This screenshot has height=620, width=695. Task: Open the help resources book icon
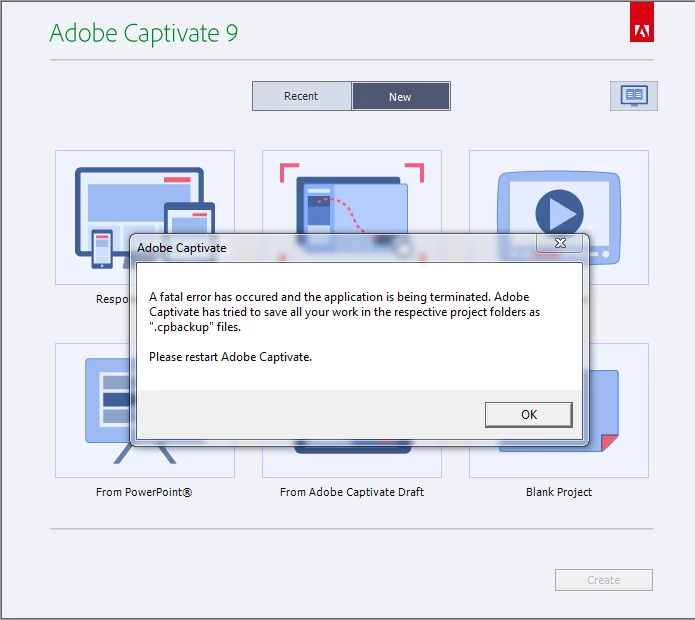[634, 96]
